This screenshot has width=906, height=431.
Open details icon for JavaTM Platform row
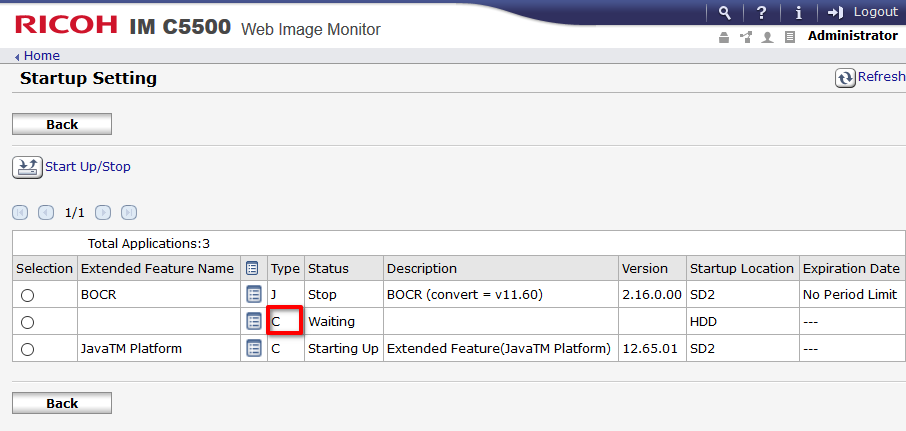pos(253,348)
